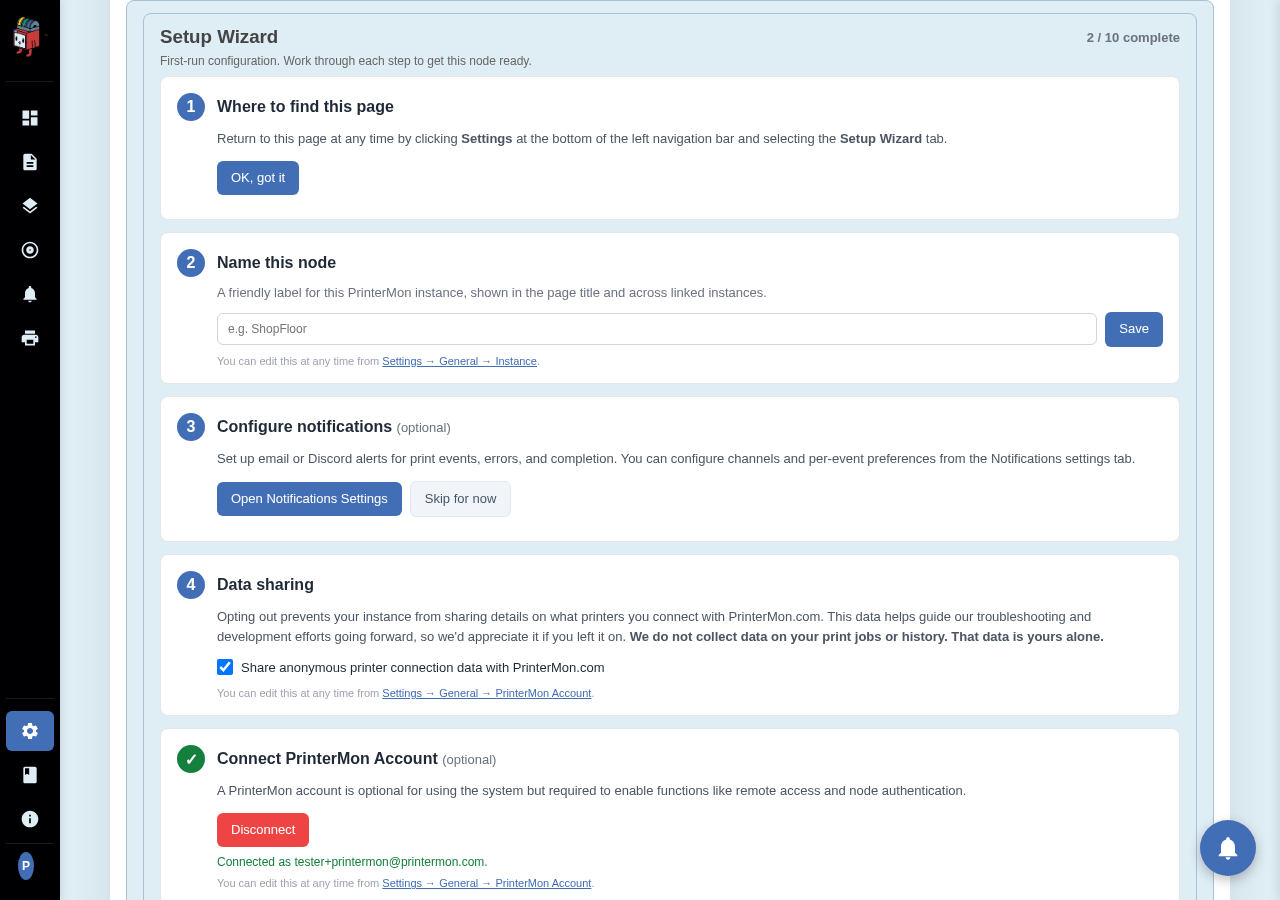Click the "2 / 10 complete" progress text
The height and width of the screenshot is (900, 1280).
coord(1133,38)
